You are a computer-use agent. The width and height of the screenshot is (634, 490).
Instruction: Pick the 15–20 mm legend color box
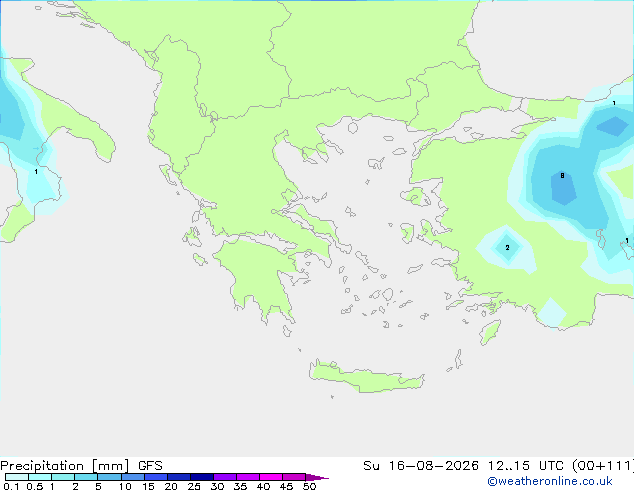click(156, 477)
